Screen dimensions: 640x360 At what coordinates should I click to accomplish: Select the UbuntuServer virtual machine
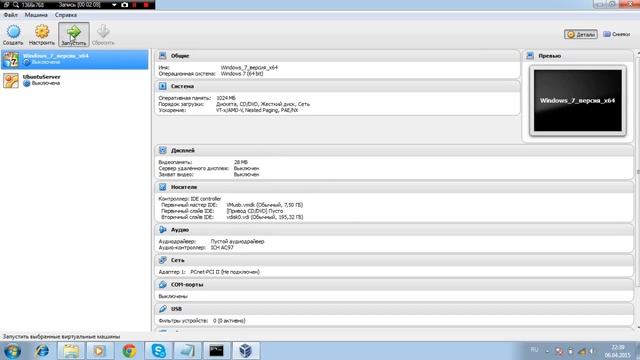coord(74,80)
